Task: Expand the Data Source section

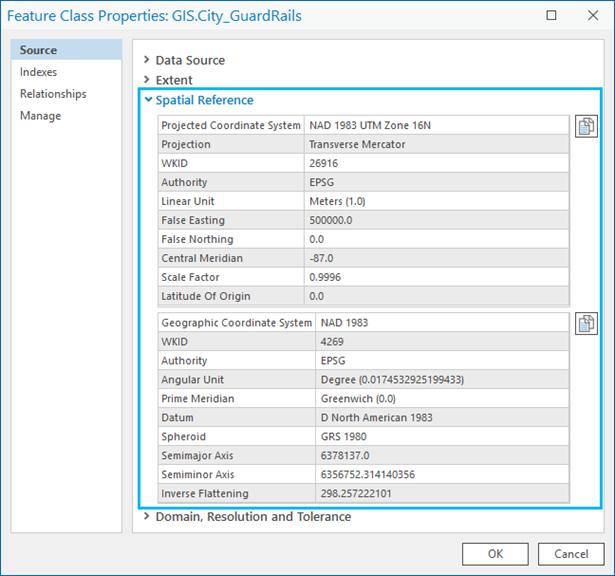Action: [x=189, y=60]
